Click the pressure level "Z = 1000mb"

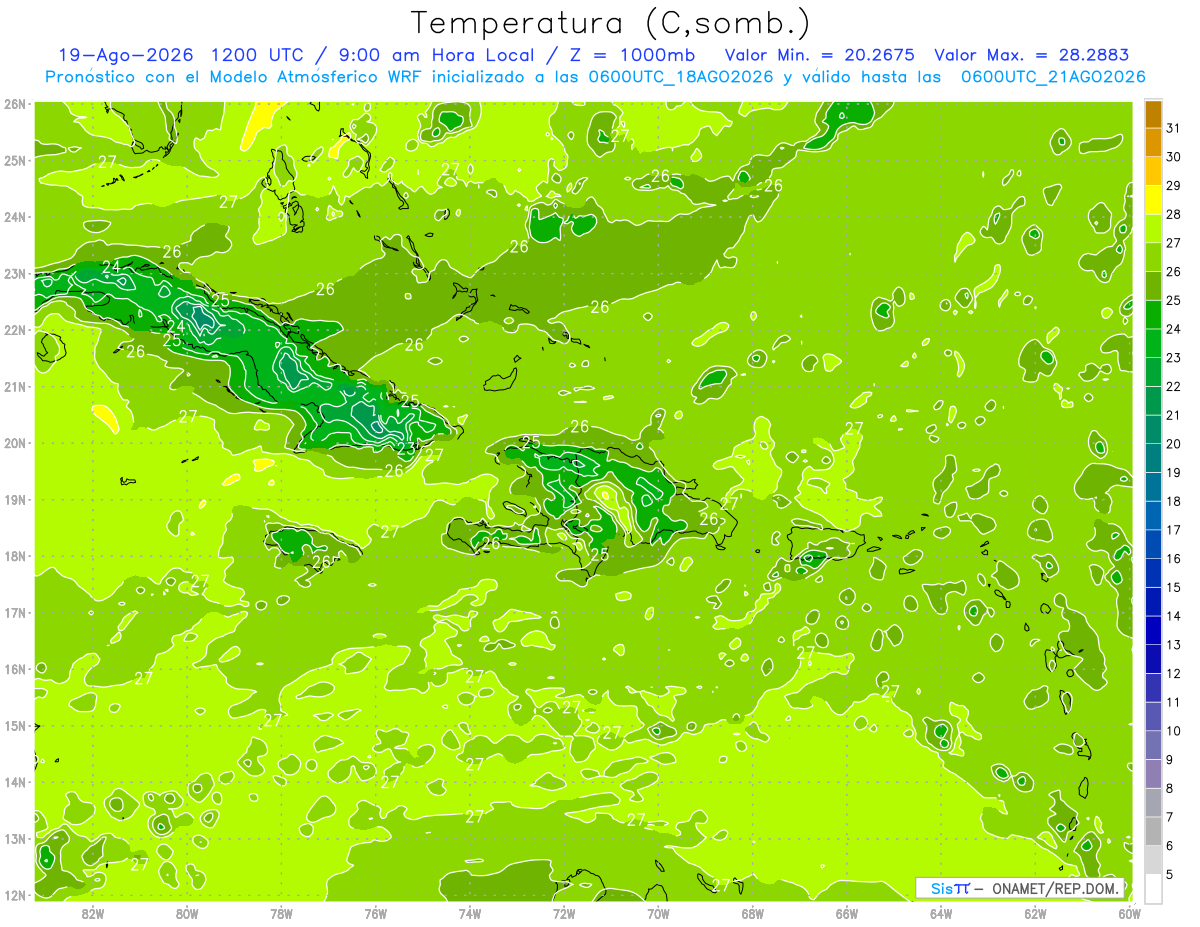631,55
